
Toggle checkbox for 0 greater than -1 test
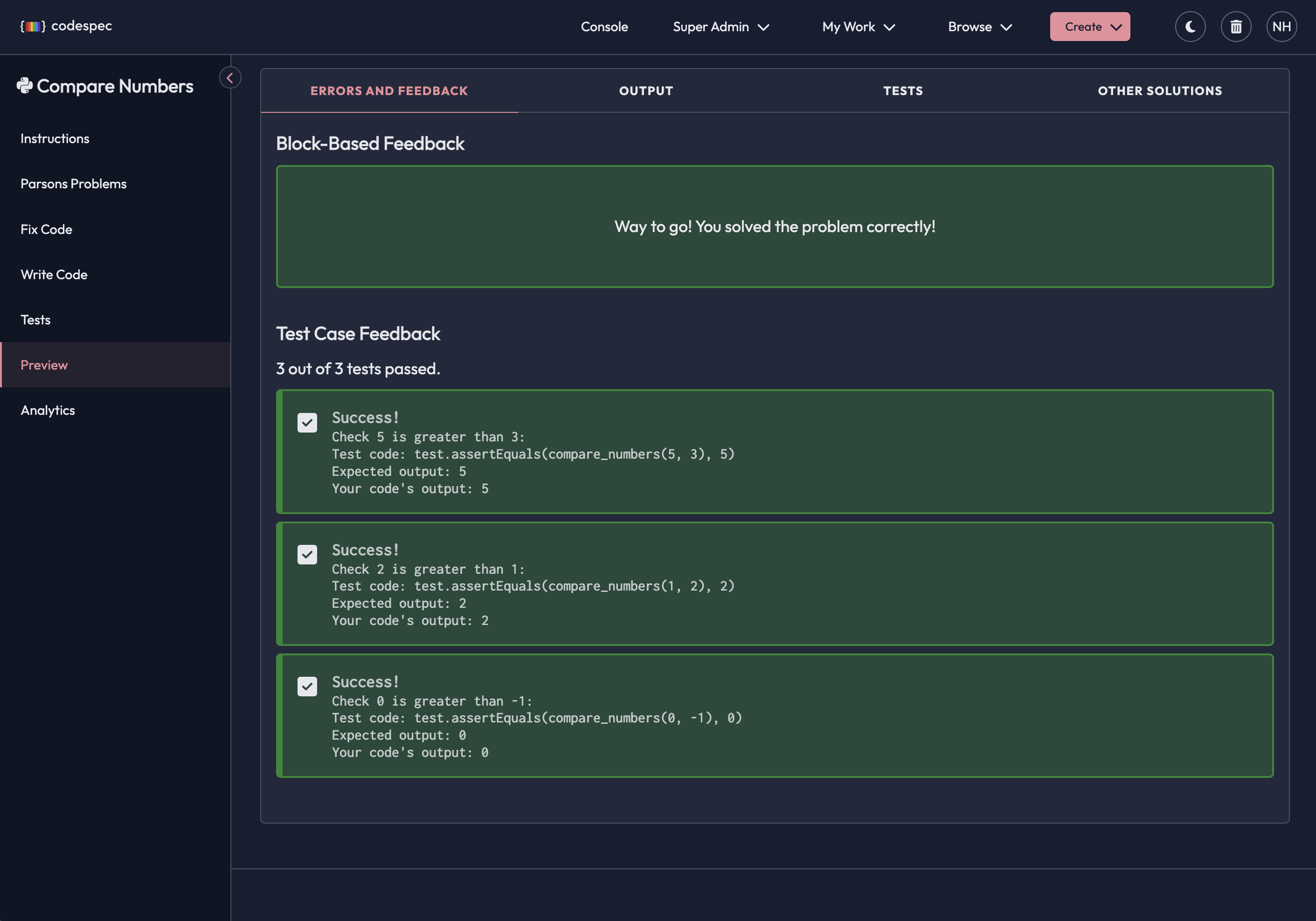click(307, 686)
